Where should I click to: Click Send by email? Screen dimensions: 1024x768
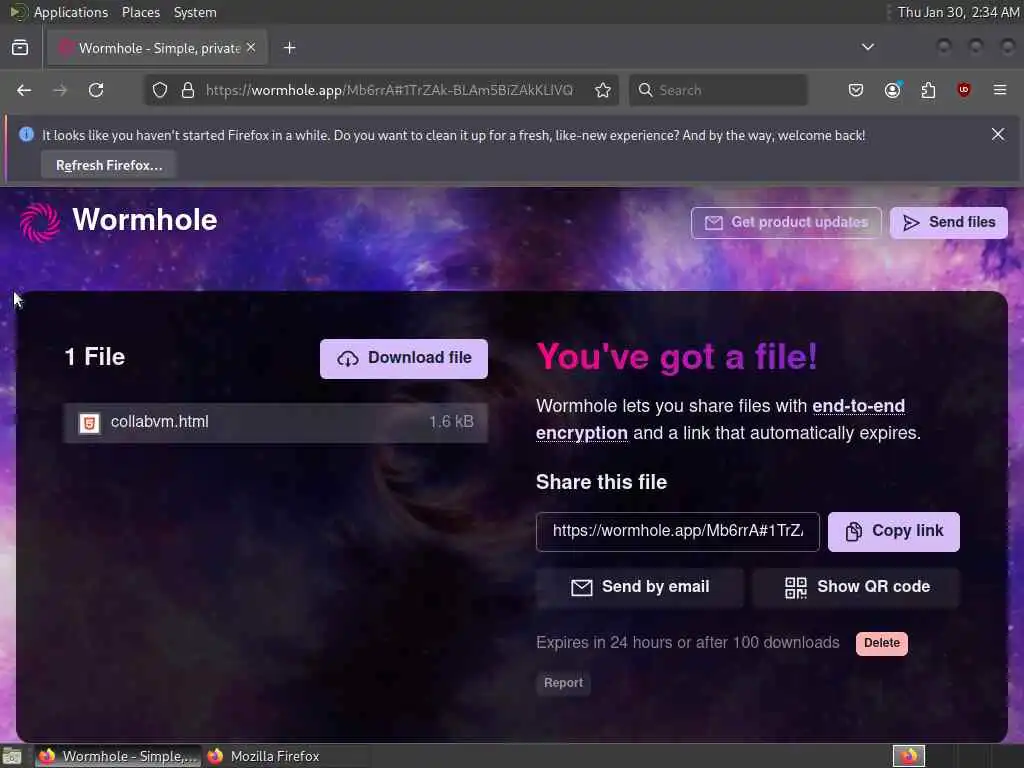640,587
